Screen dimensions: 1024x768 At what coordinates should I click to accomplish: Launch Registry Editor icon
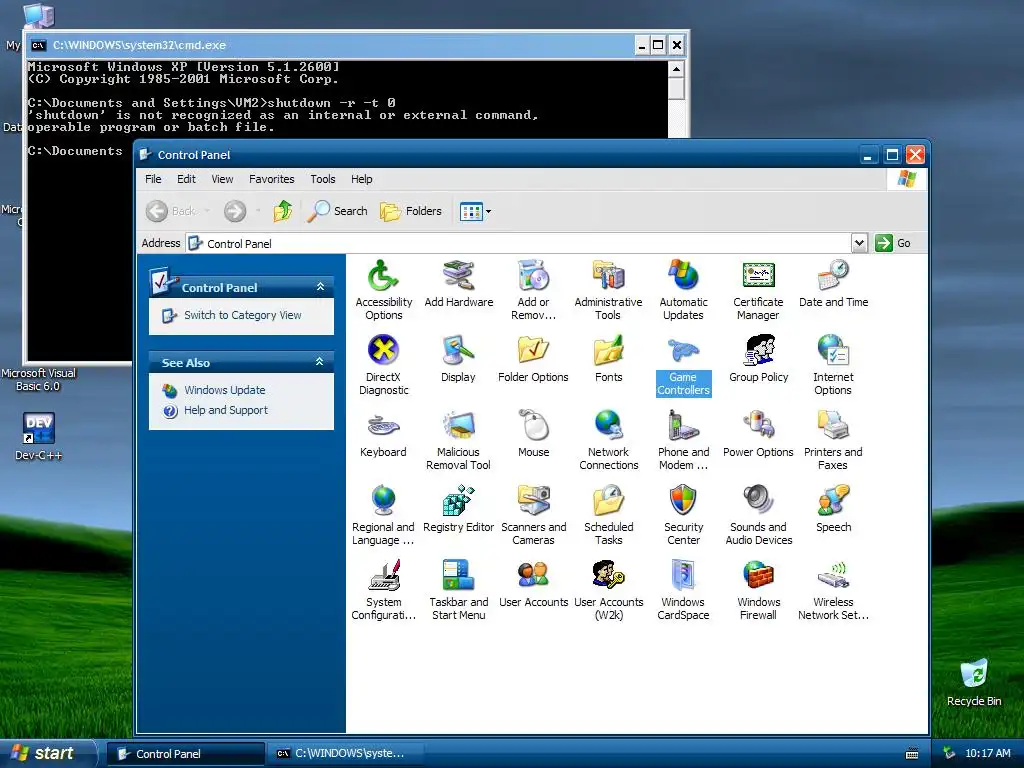point(458,509)
